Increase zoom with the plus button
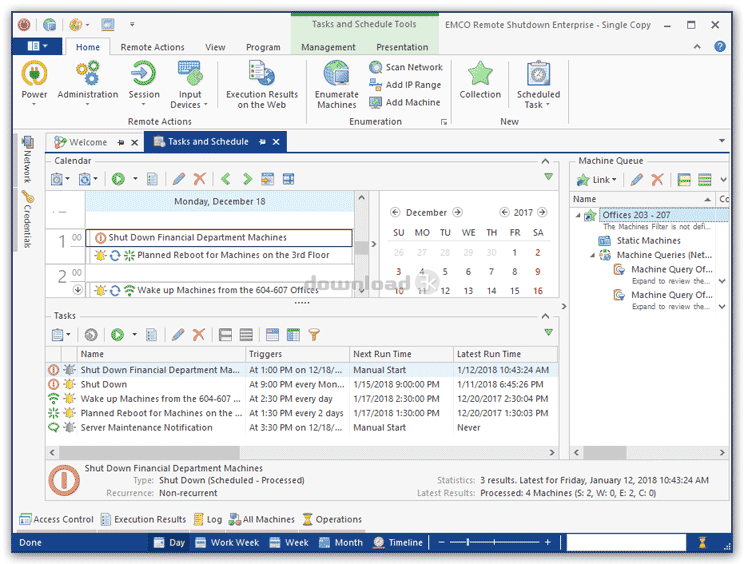The width and height of the screenshot is (744, 564). (548, 542)
